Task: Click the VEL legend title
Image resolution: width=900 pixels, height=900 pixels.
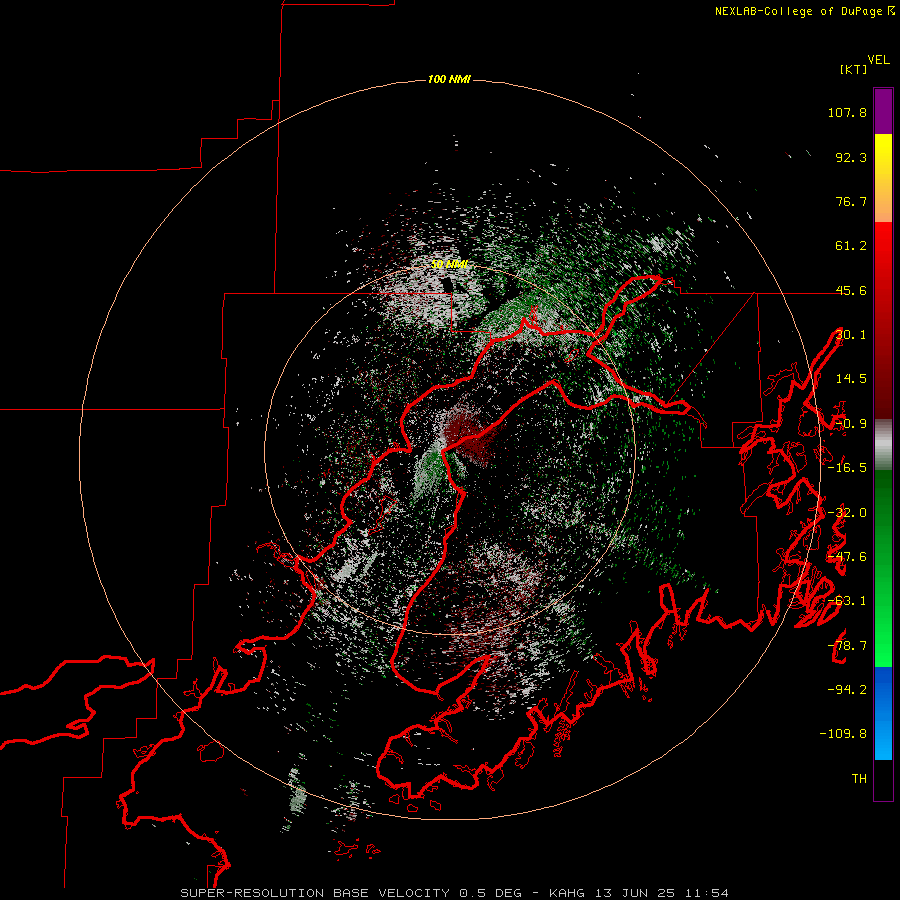Action: (878, 60)
